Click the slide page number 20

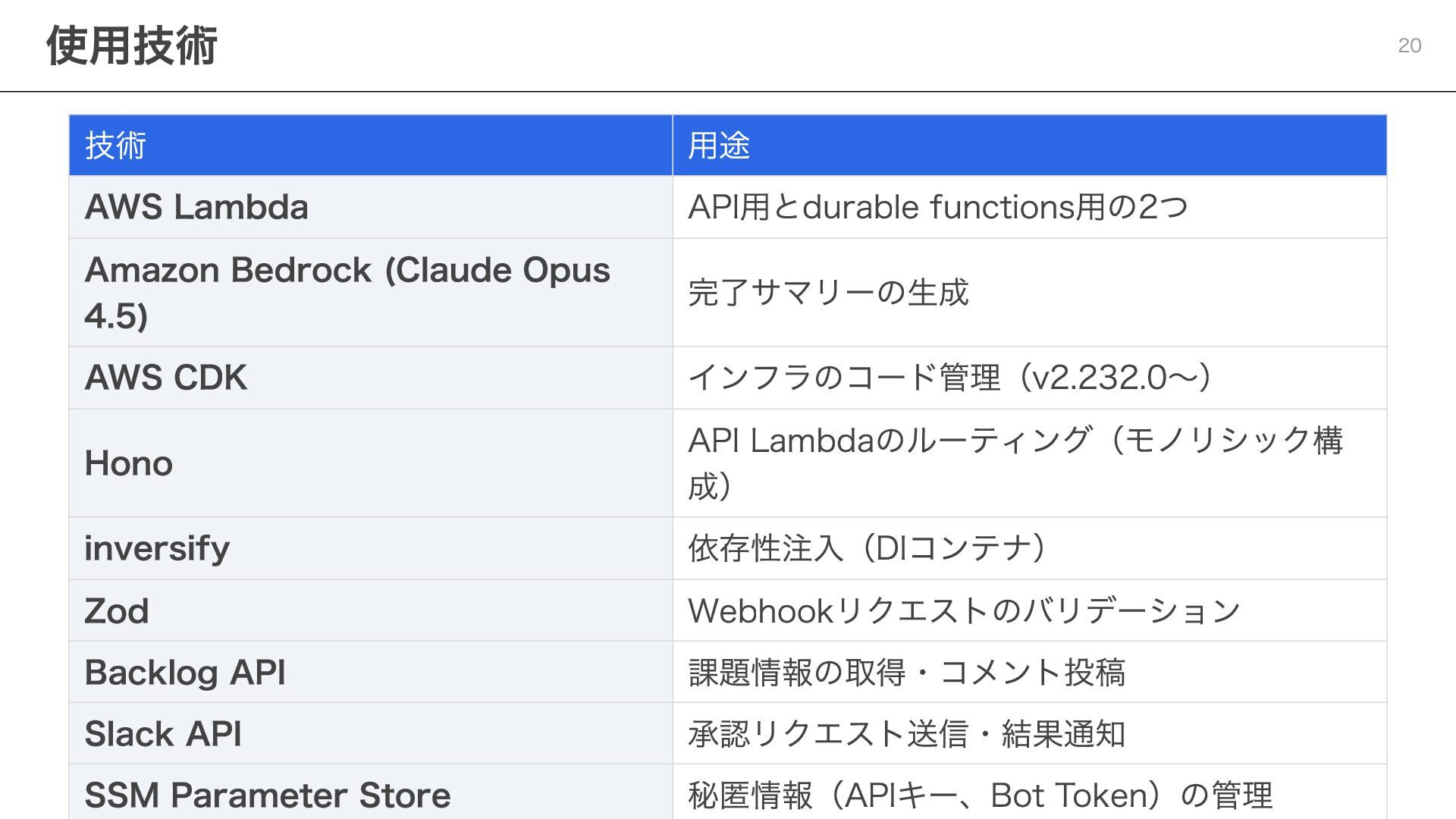click(1409, 45)
